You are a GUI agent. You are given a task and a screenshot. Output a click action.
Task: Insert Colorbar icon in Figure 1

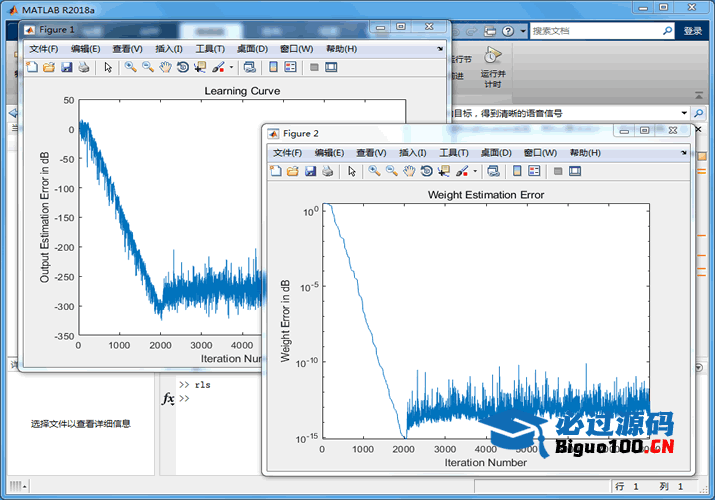(x=273, y=67)
